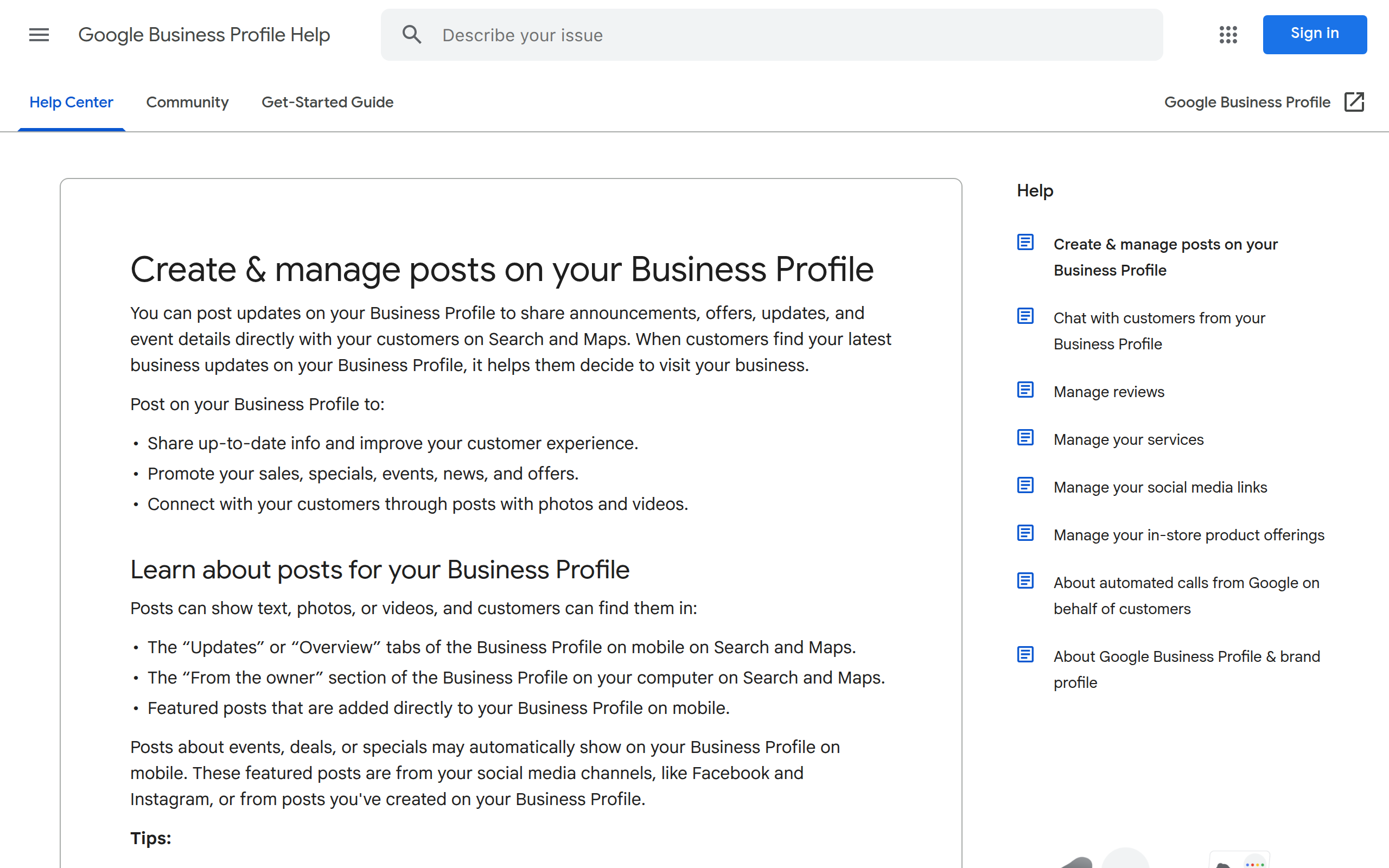
Task: Open the Manage reviews help article
Action: [1108, 392]
